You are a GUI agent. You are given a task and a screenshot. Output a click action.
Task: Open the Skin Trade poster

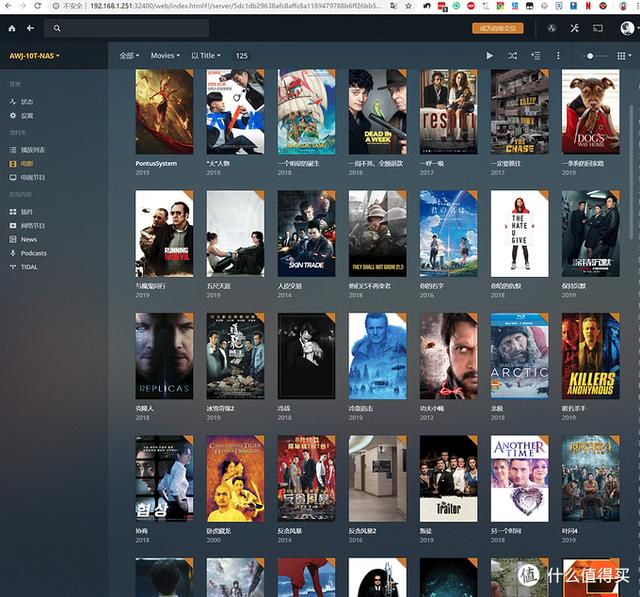307,233
